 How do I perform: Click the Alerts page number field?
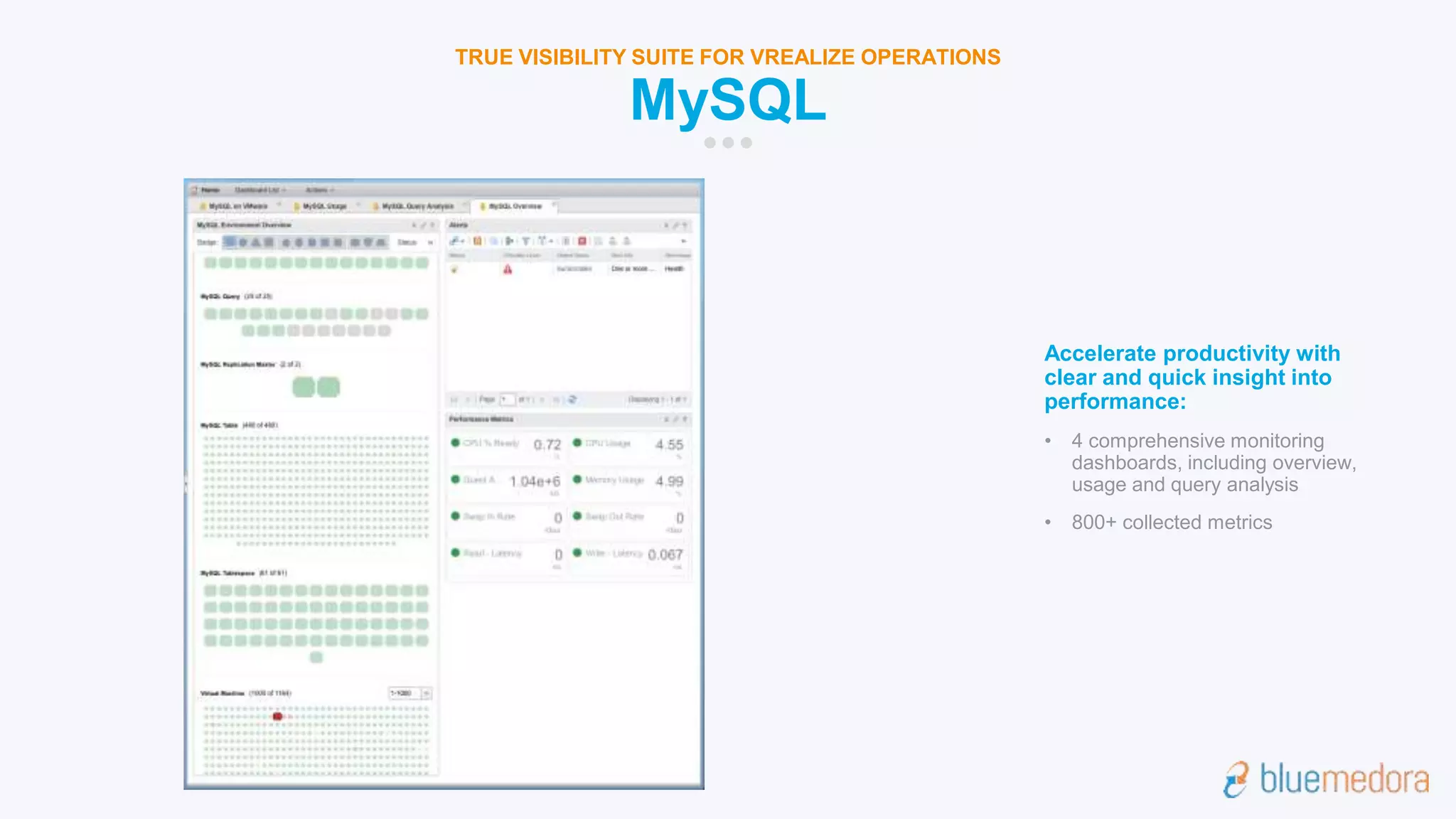click(x=508, y=400)
